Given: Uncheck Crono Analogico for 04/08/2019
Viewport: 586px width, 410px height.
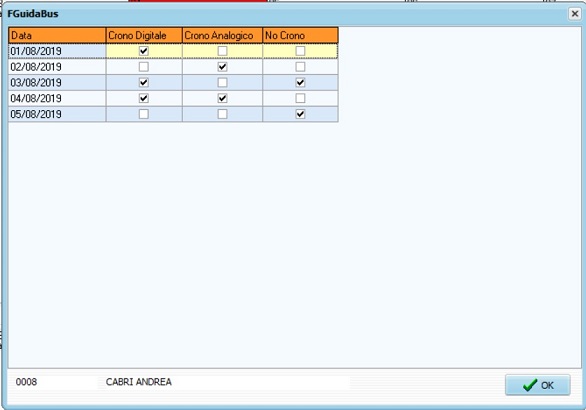Looking at the screenshot, I should click(222, 98).
